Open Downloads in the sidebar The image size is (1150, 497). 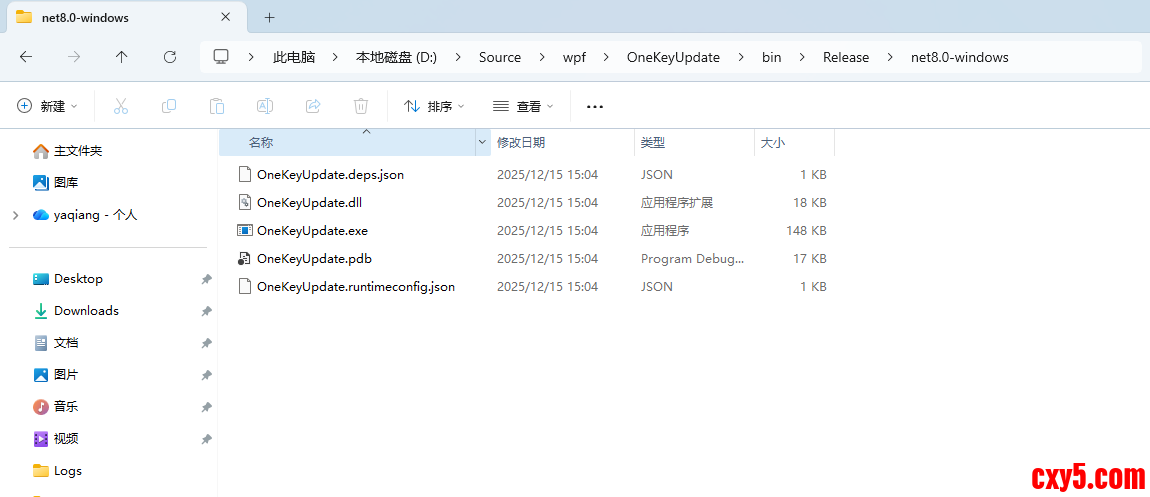coord(76,311)
